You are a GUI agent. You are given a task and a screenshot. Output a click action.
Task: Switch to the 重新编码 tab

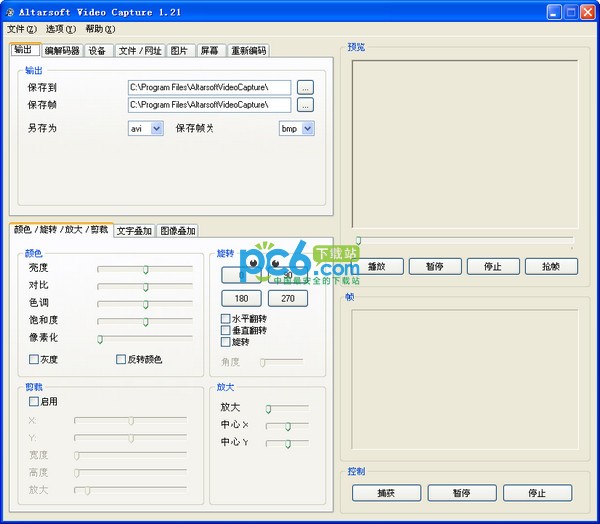(248, 51)
